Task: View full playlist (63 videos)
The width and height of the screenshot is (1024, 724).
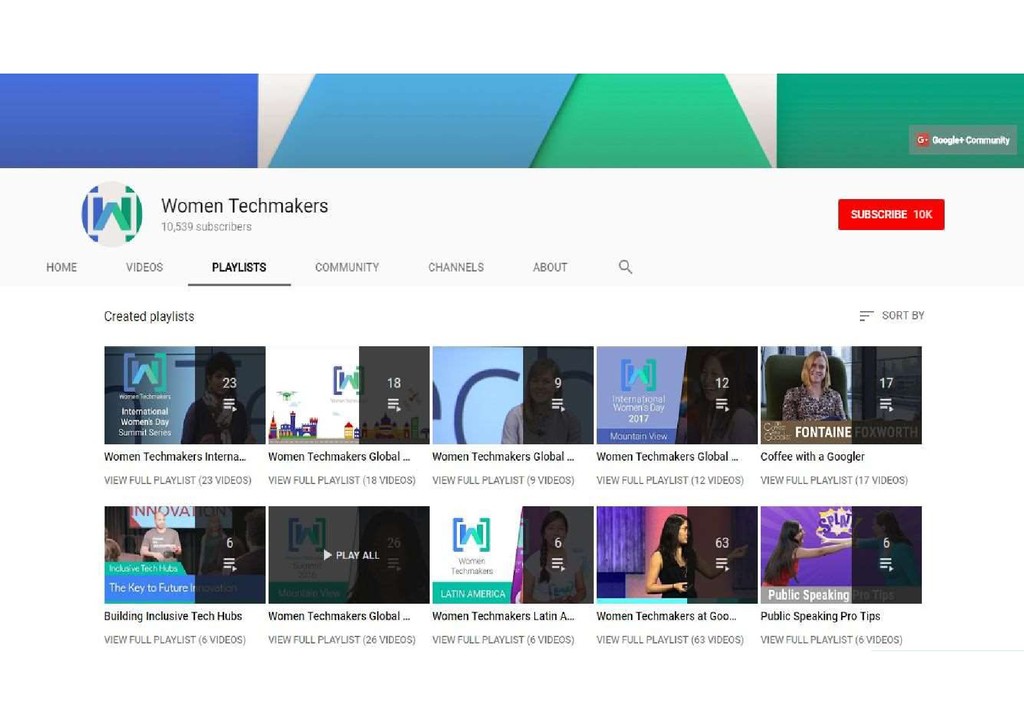Action: point(670,640)
